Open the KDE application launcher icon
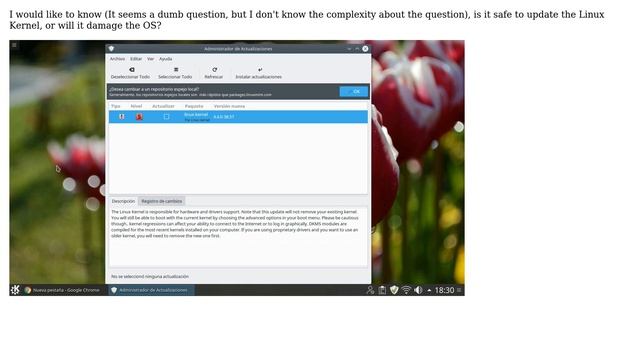The width and height of the screenshot is (640, 360). (15, 290)
